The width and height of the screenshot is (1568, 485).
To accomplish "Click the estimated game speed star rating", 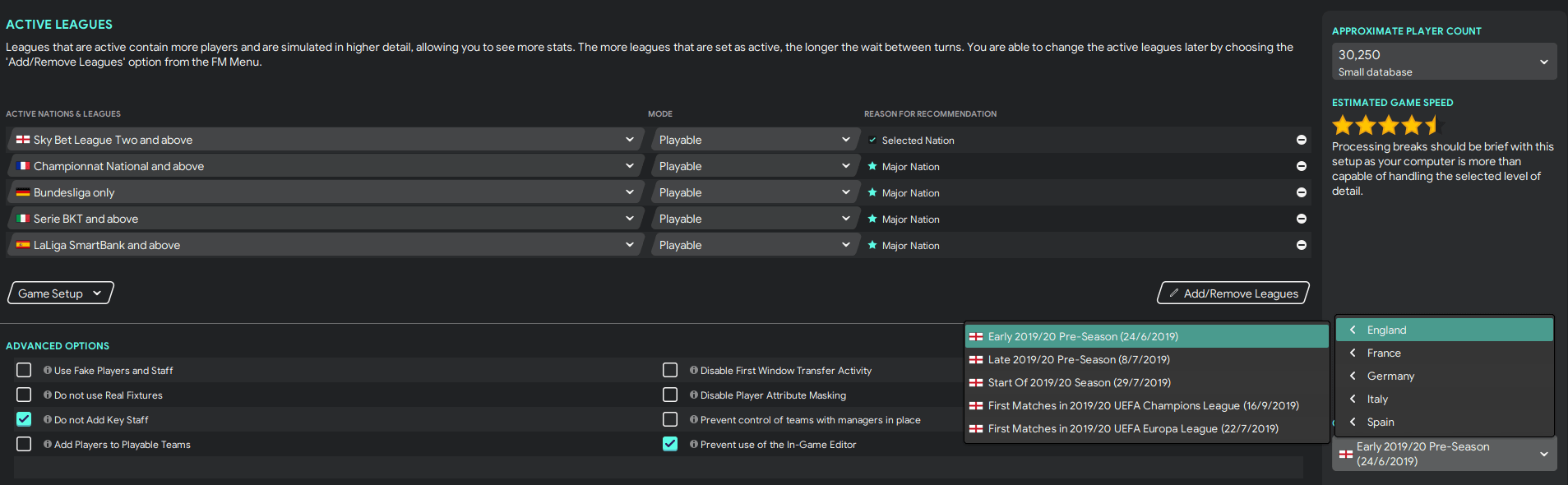I will 1386,125.
